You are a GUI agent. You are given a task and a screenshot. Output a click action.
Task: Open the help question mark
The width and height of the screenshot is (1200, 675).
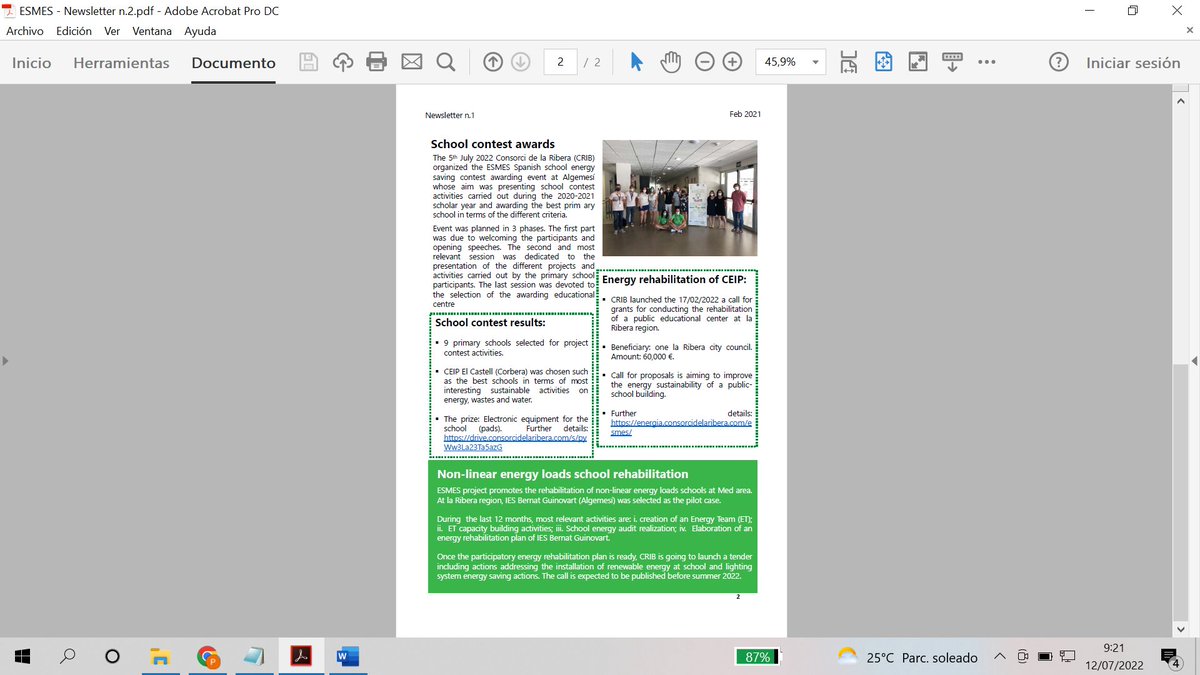1058,62
